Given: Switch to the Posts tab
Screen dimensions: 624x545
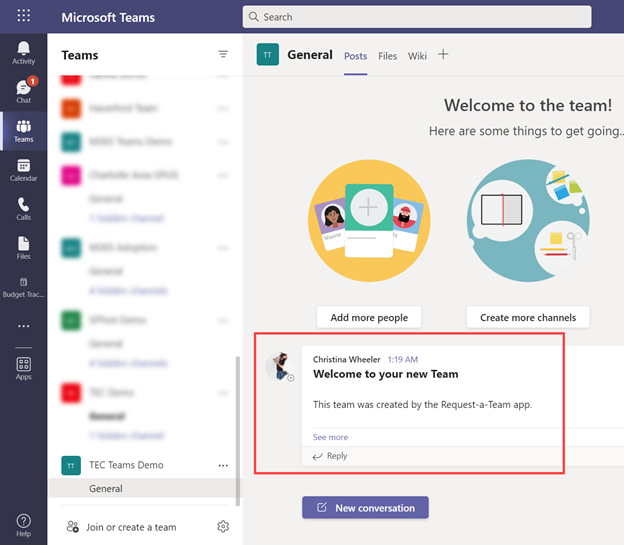Looking at the screenshot, I should (355, 56).
